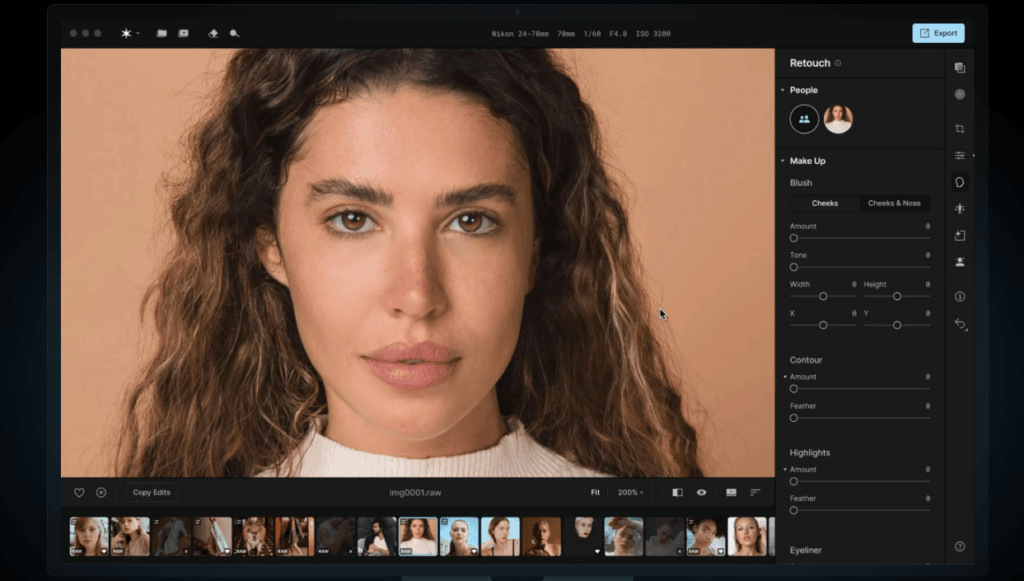Select the all-people group icon
1024x581 pixels.
click(804, 119)
